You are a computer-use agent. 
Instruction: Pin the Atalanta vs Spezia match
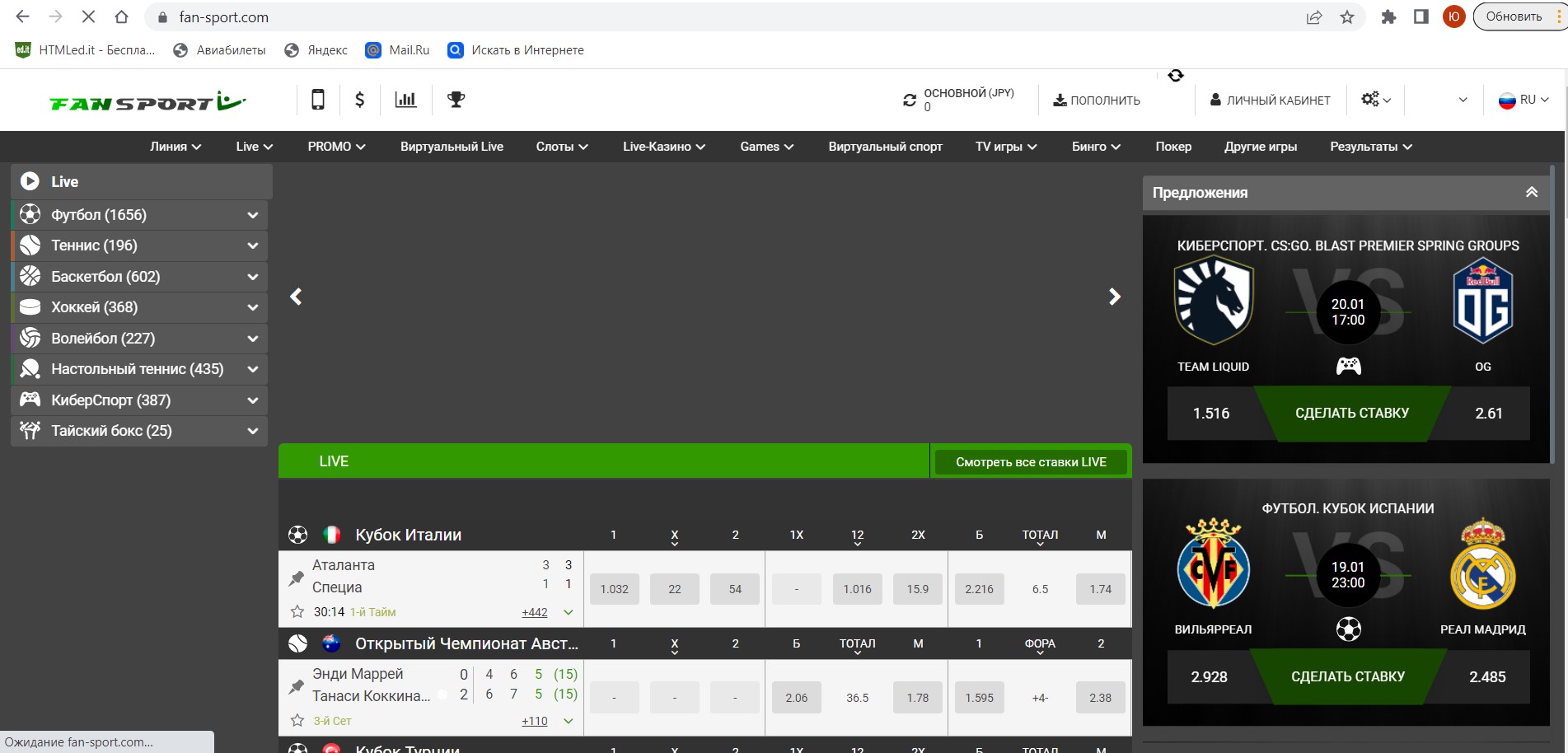[297, 578]
